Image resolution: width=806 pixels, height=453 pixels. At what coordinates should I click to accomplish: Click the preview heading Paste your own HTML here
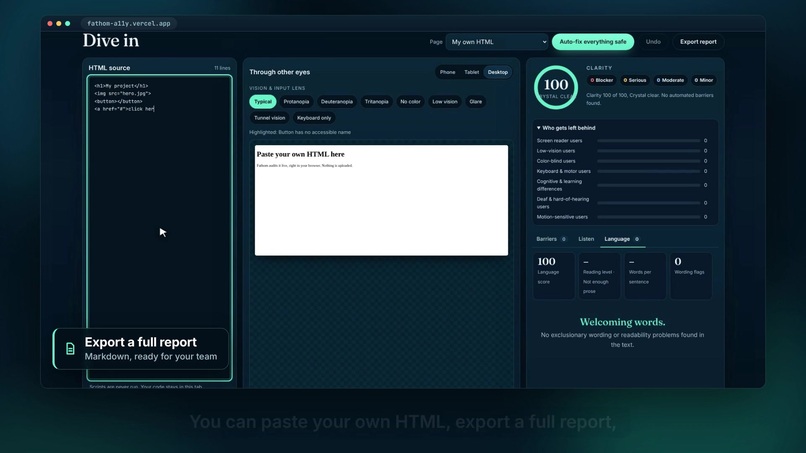pos(300,154)
